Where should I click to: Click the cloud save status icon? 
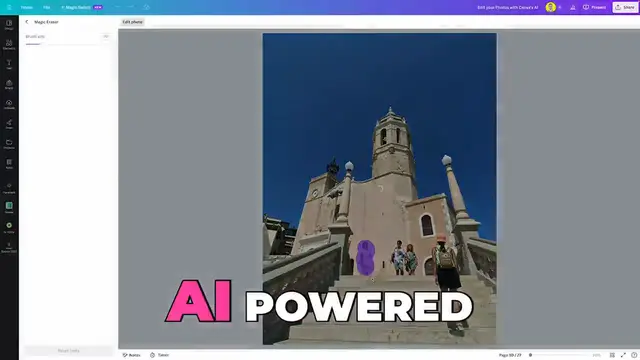147,7
